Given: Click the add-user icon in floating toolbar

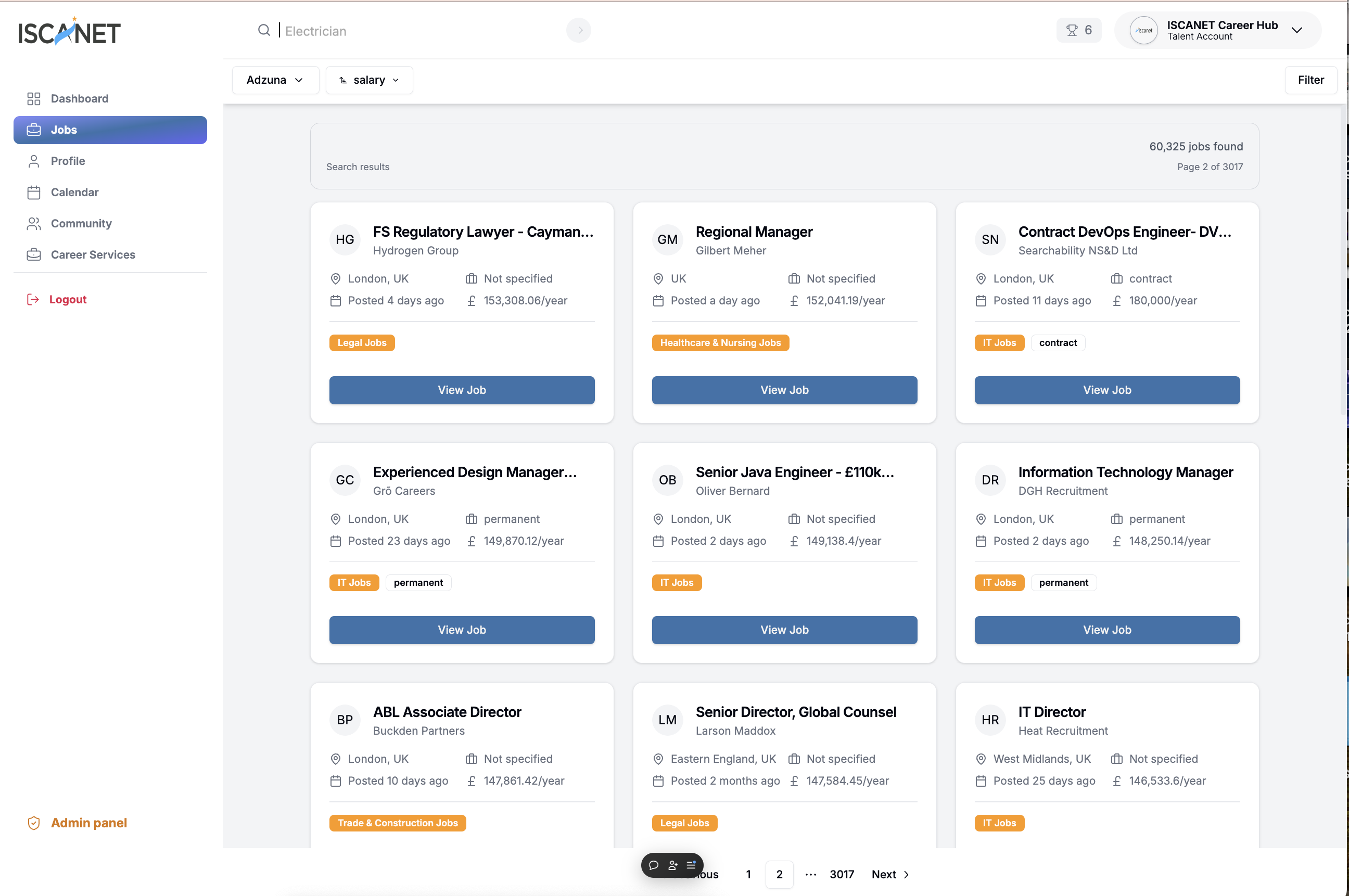Looking at the screenshot, I should 673,865.
